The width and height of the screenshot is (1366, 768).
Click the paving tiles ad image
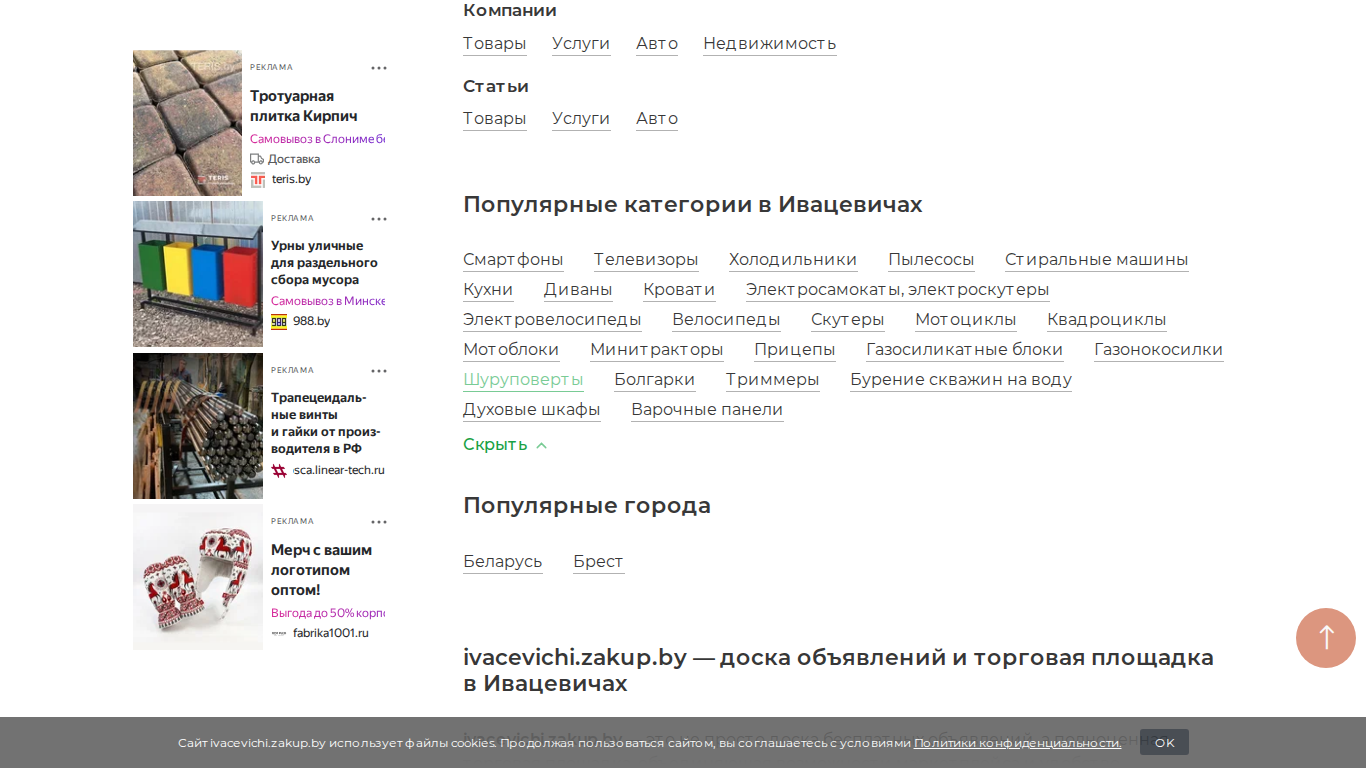[188, 123]
